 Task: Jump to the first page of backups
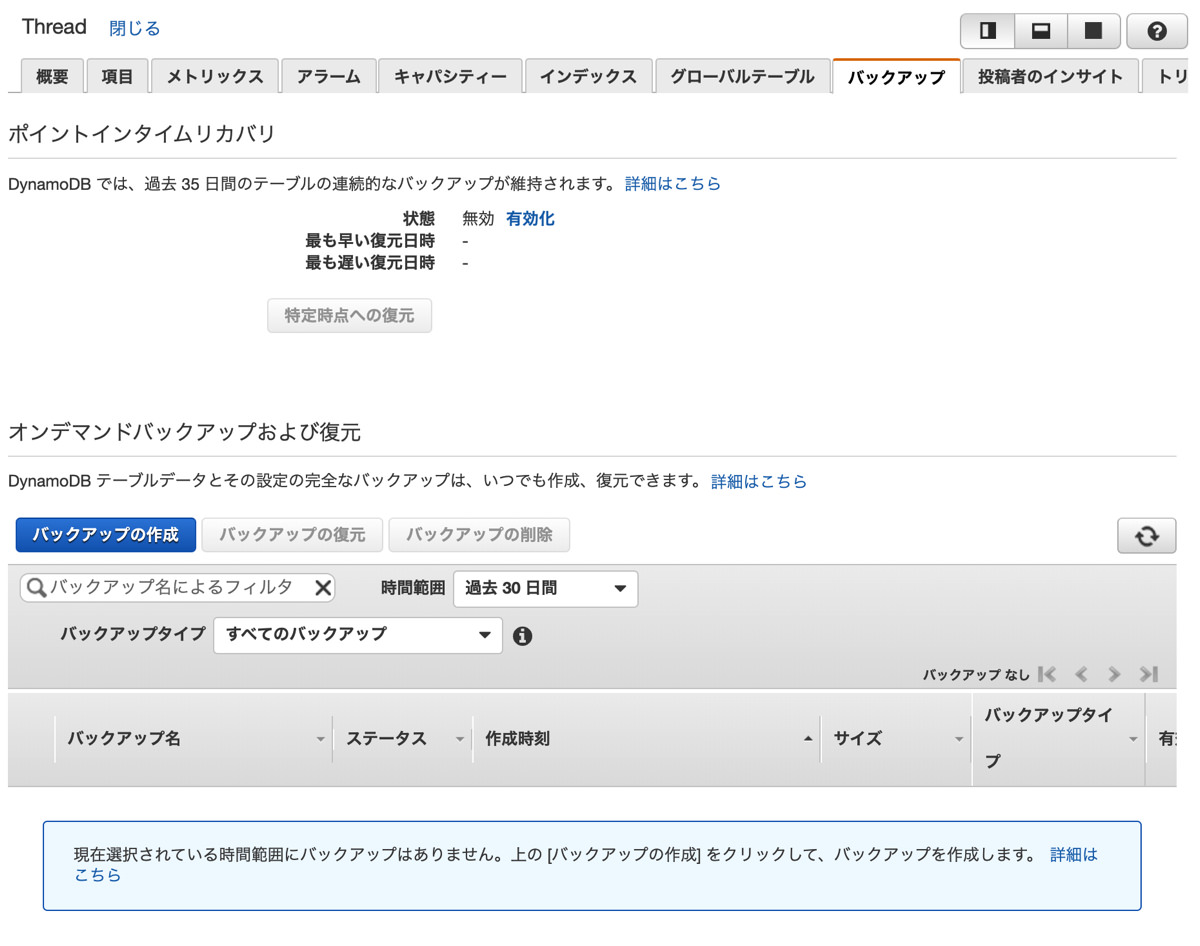click(x=1048, y=674)
